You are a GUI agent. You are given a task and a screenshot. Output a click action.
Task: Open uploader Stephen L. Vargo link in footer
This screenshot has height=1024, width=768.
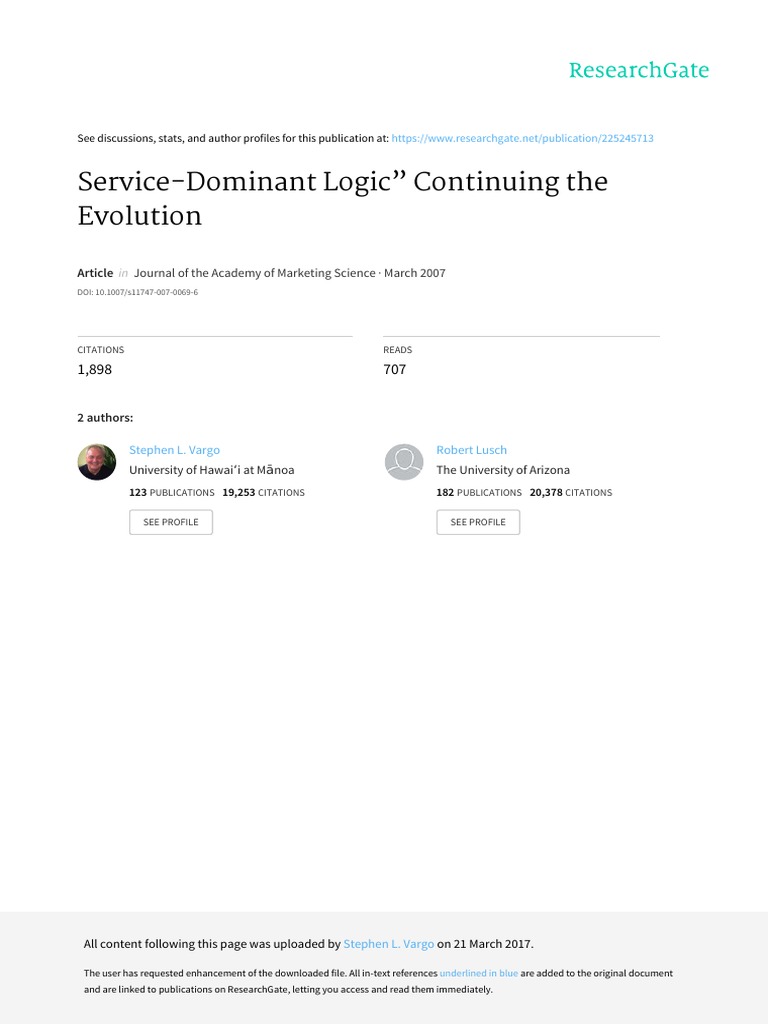click(389, 944)
